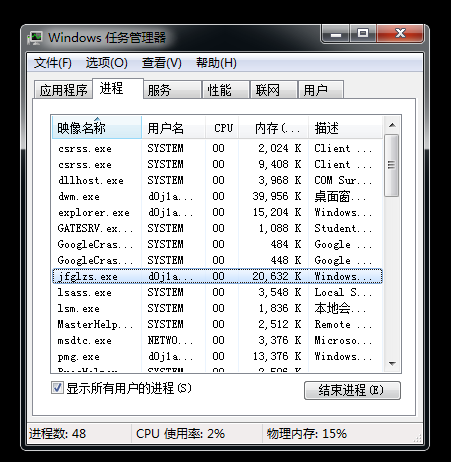Open the 查看(V) menu

[x=162, y=63]
